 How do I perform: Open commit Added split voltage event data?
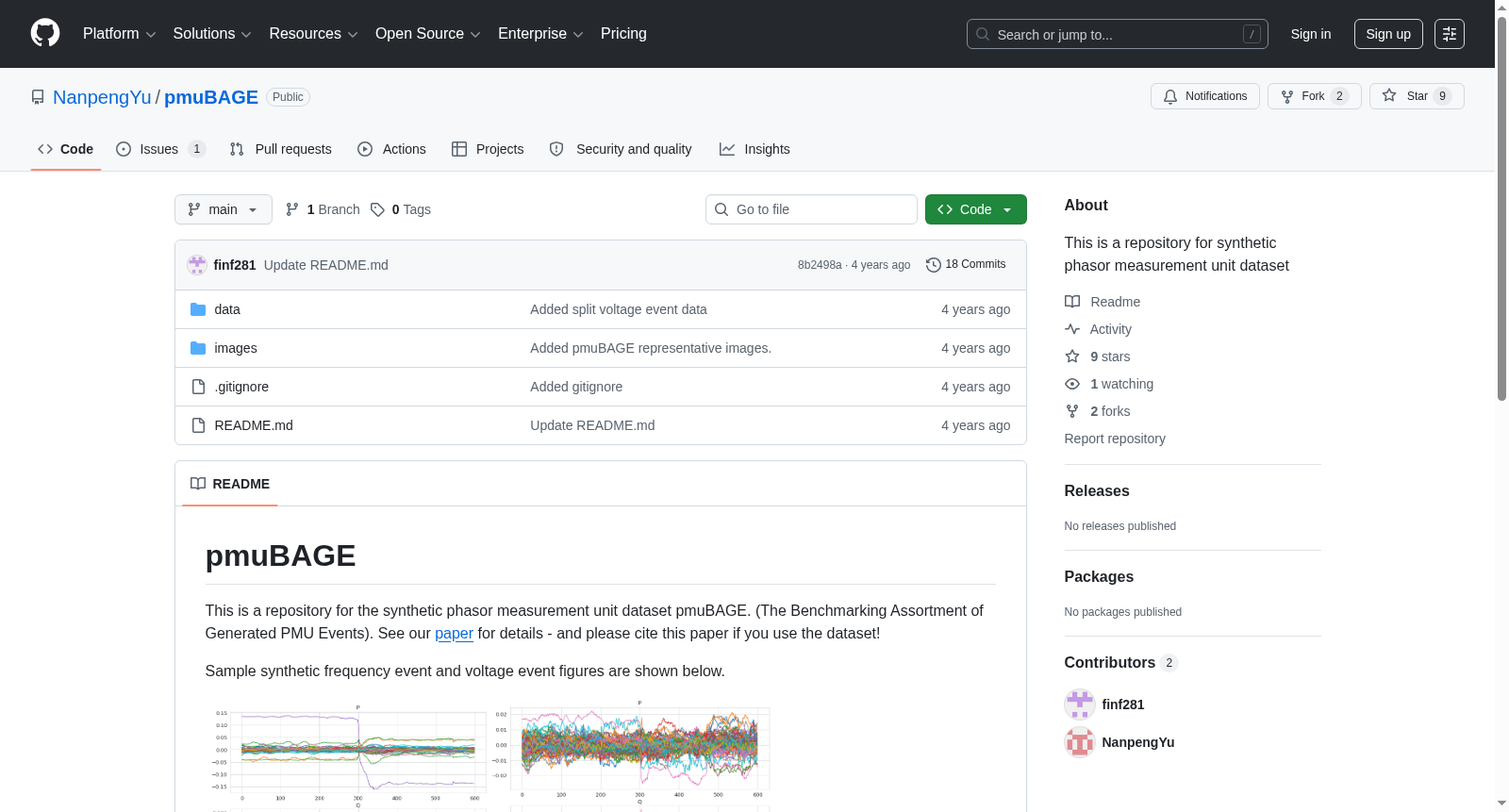(x=619, y=309)
